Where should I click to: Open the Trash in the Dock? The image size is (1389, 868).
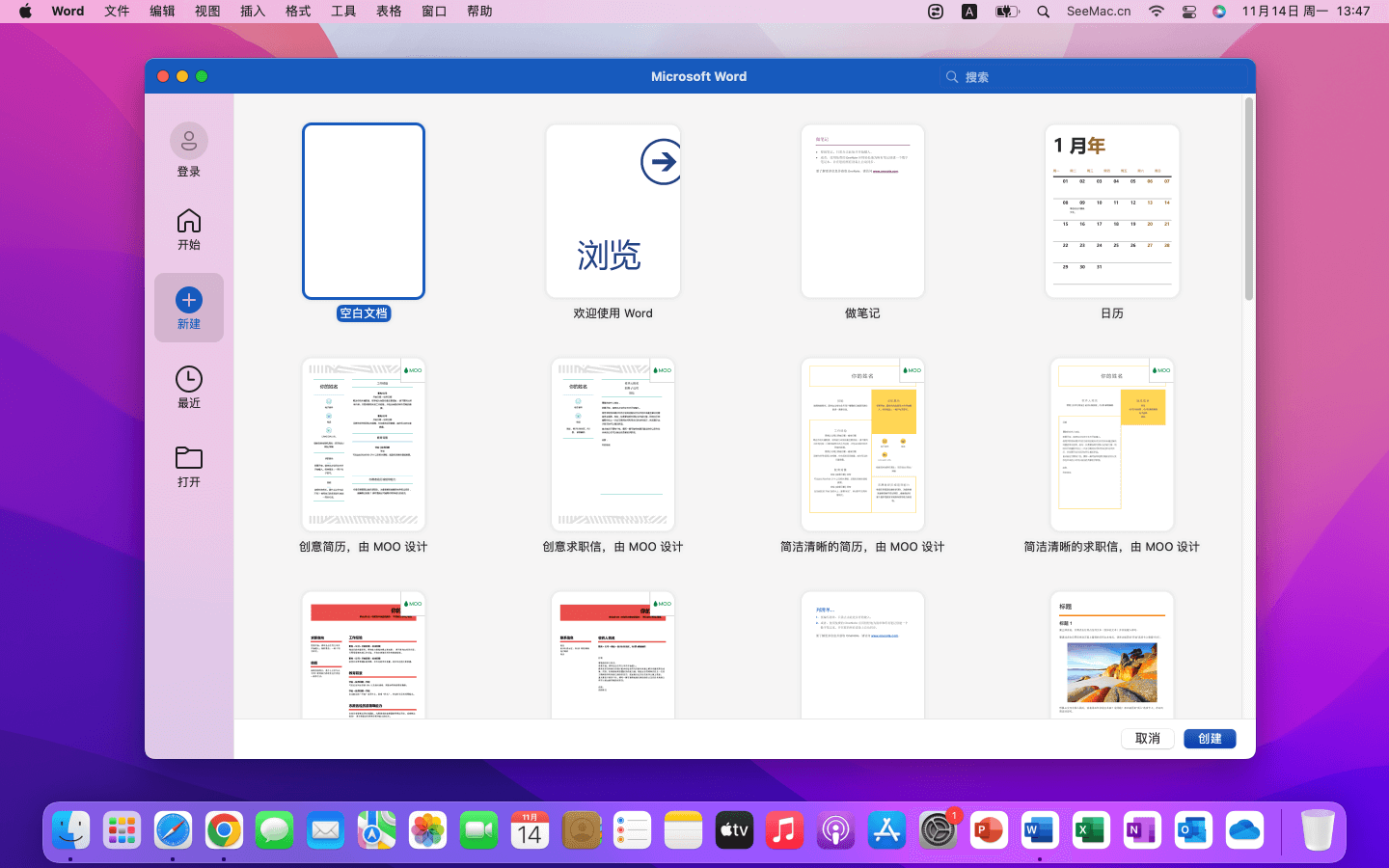tap(1318, 830)
